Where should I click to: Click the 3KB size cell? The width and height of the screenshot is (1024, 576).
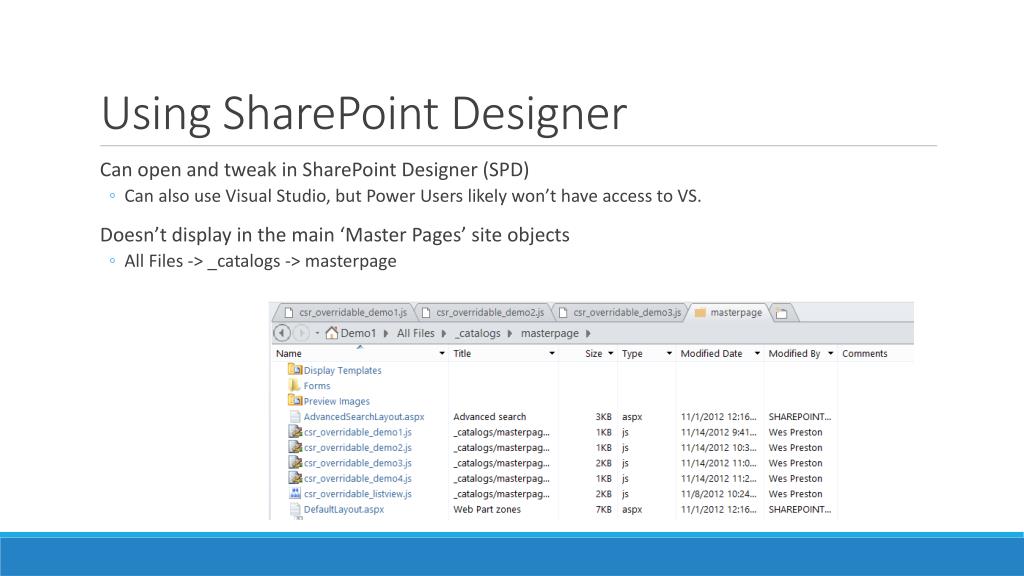pyautogui.click(x=603, y=417)
